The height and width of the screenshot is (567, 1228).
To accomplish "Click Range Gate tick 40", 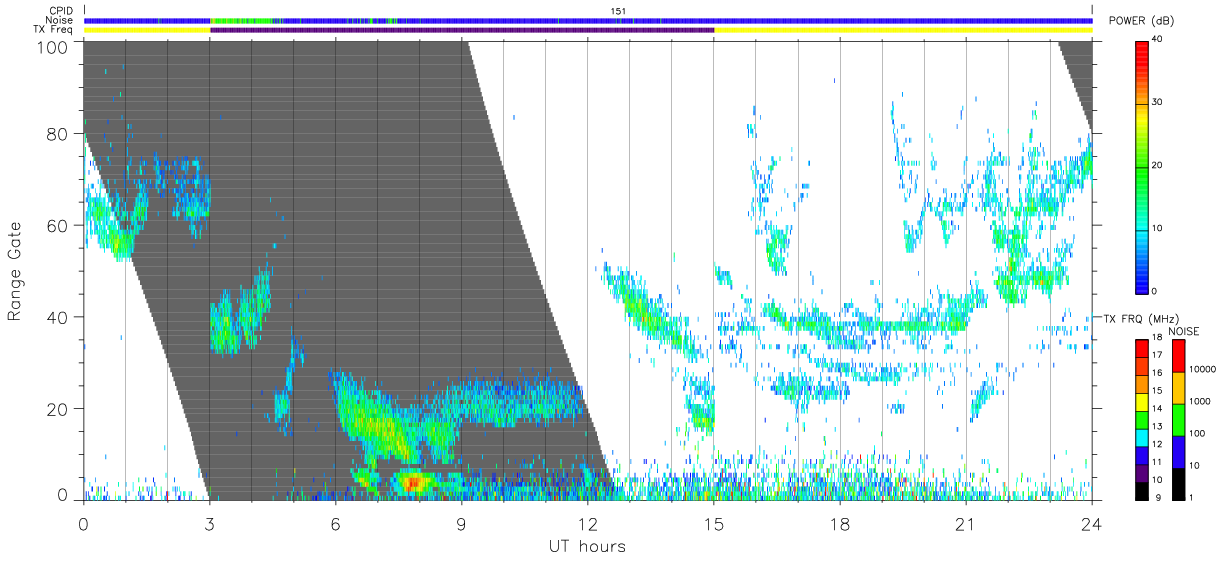I will pyautogui.click(x=59, y=318).
